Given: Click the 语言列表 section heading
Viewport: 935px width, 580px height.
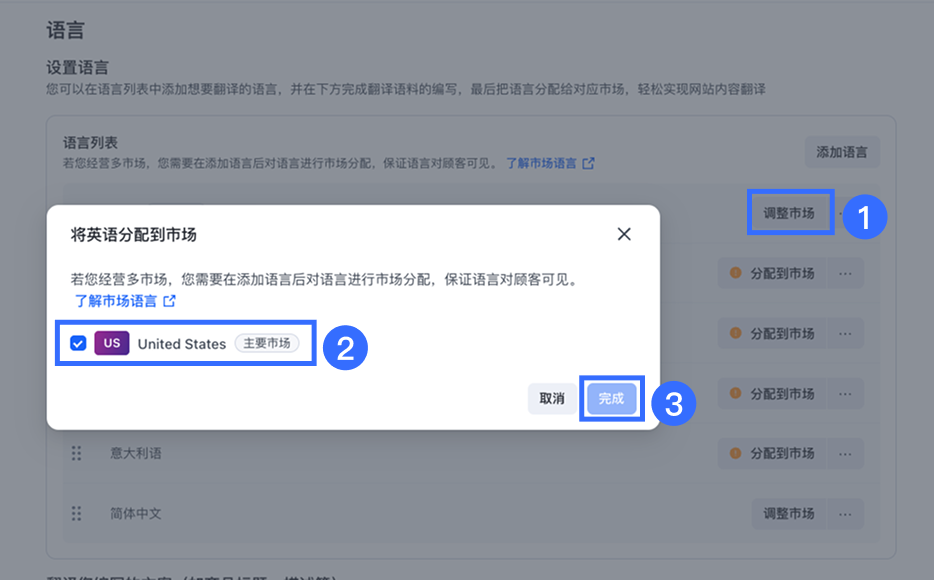Looking at the screenshot, I should (x=91, y=142).
